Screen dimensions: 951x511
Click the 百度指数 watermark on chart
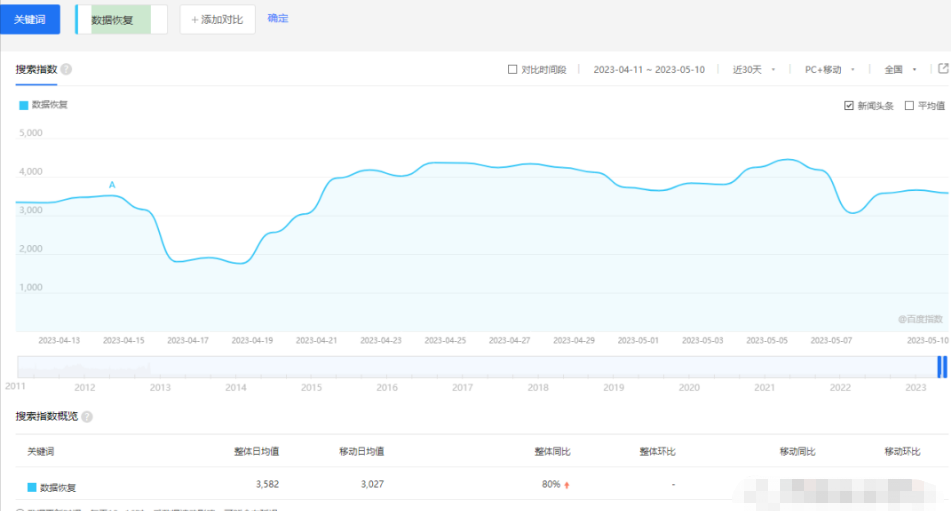[x=919, y=319]
